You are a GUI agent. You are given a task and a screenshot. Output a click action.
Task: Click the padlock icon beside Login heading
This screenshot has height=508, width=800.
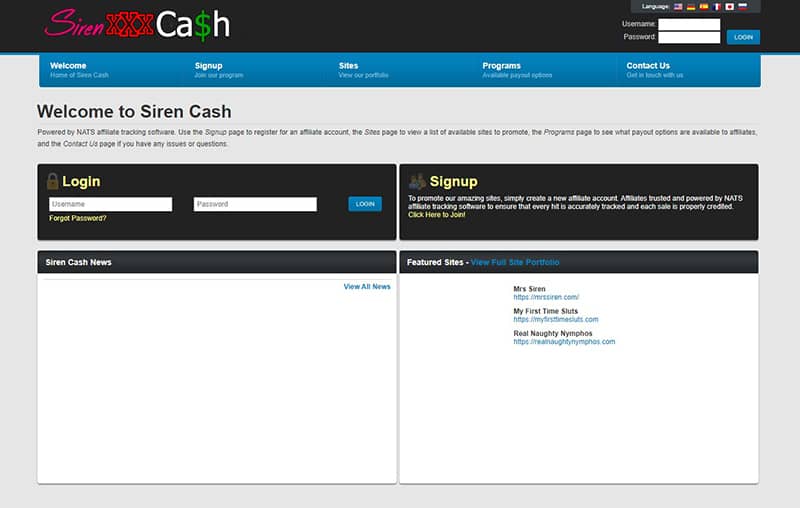click(52, 181)
